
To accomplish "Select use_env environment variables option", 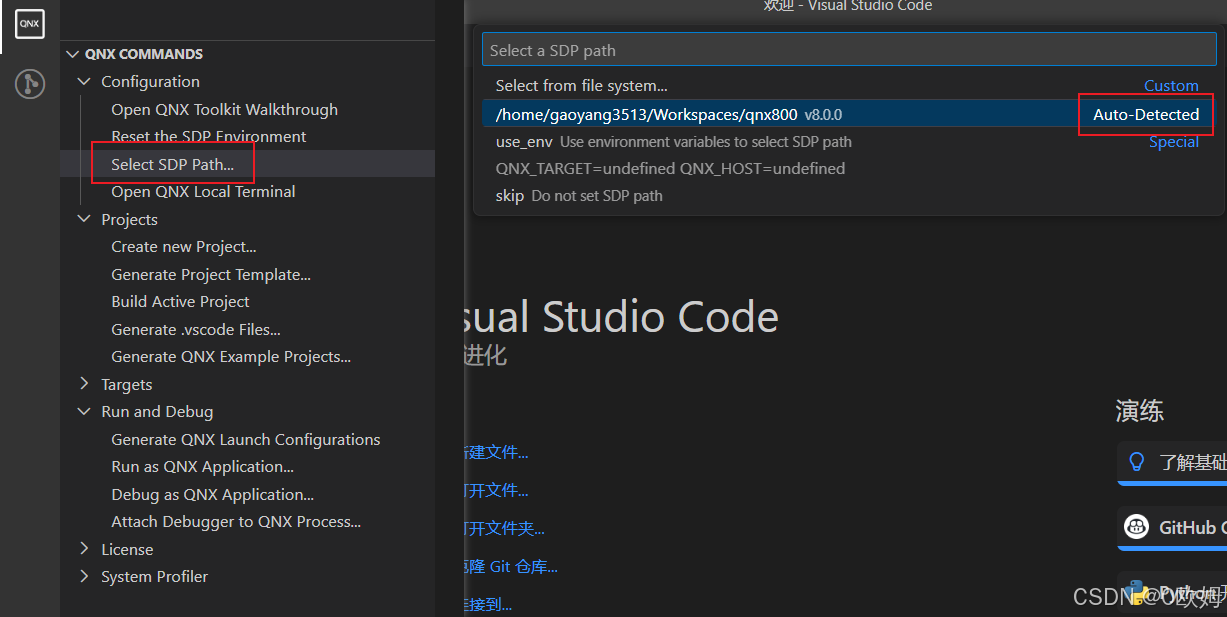I will pyautogui.click(x=848, y=142).
